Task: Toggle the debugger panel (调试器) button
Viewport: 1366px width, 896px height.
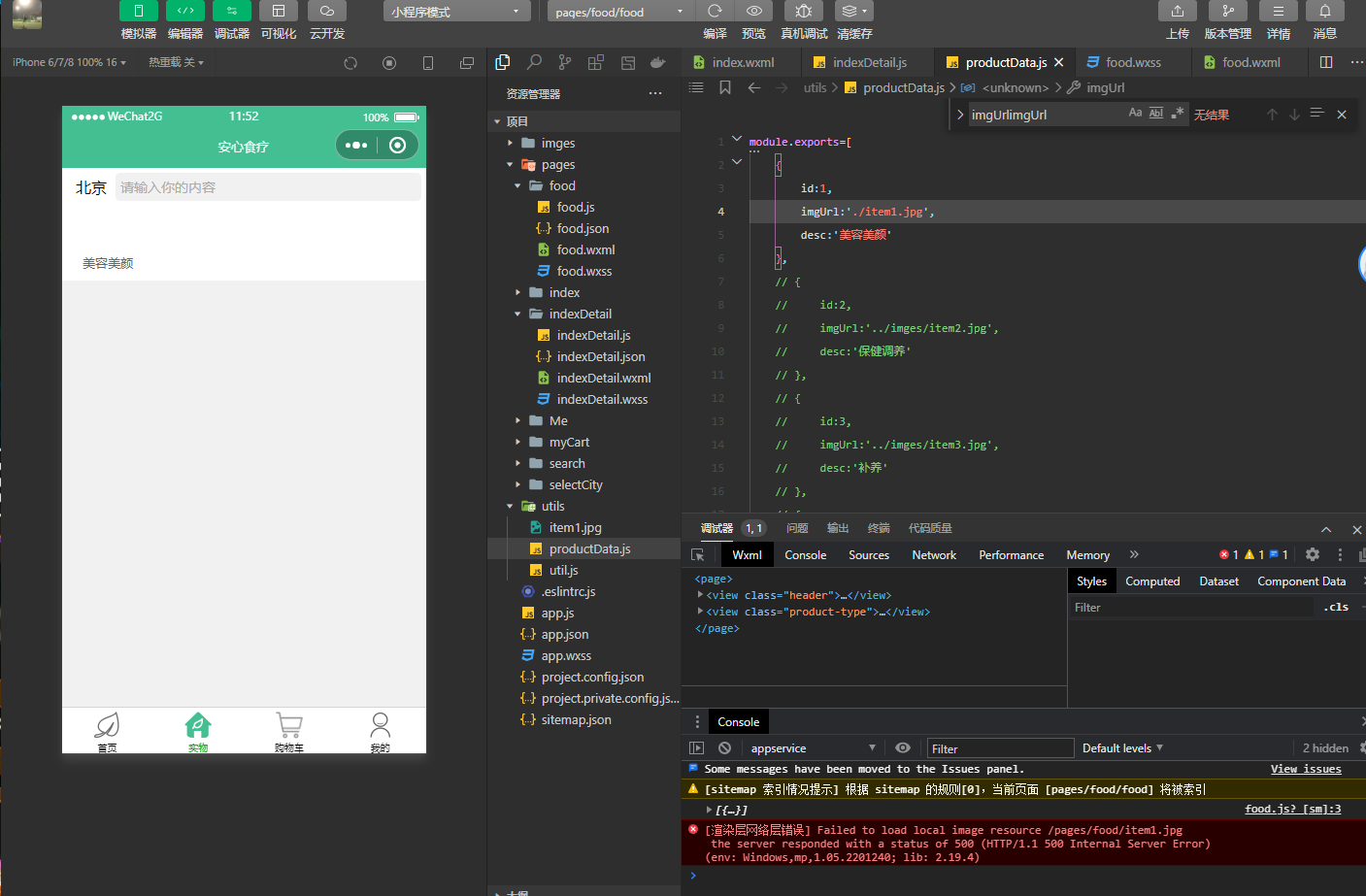Action: [x=232, y=11]
